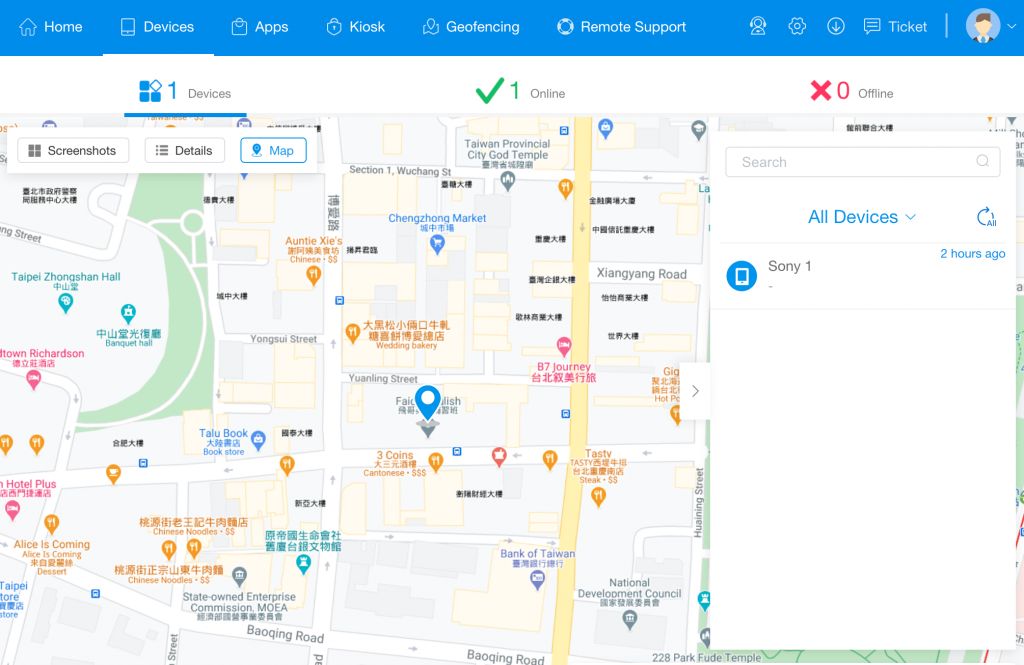Click the Wedding bakery marker
This screenshot has height=665, width=1024.
353,333
